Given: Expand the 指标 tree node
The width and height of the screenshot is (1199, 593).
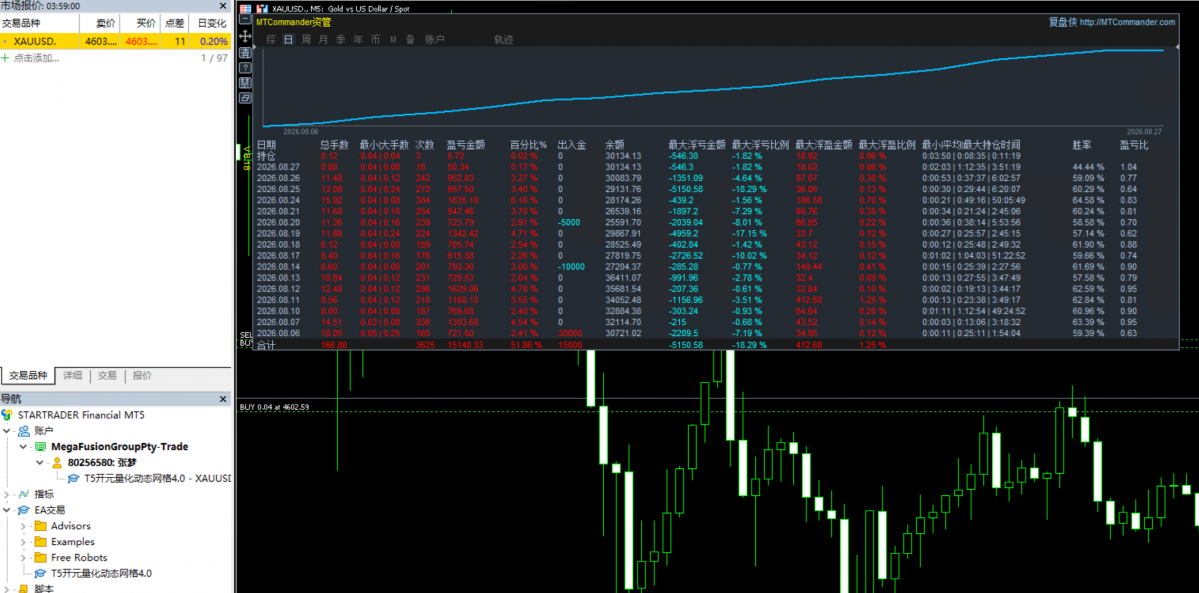Looking at the screenshot, I should point(7,494).
